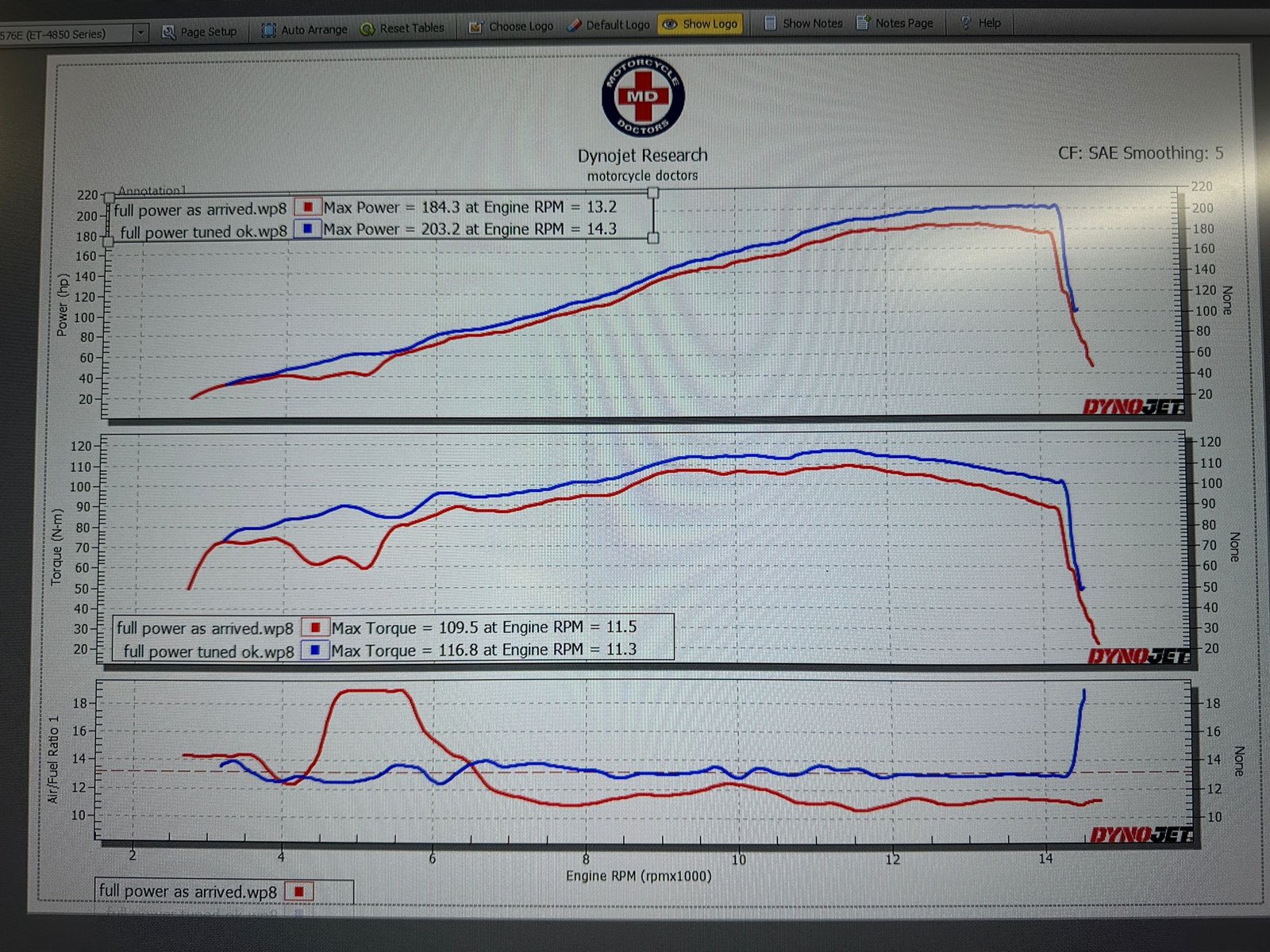Click the Help question mark icon

(966, 23)
